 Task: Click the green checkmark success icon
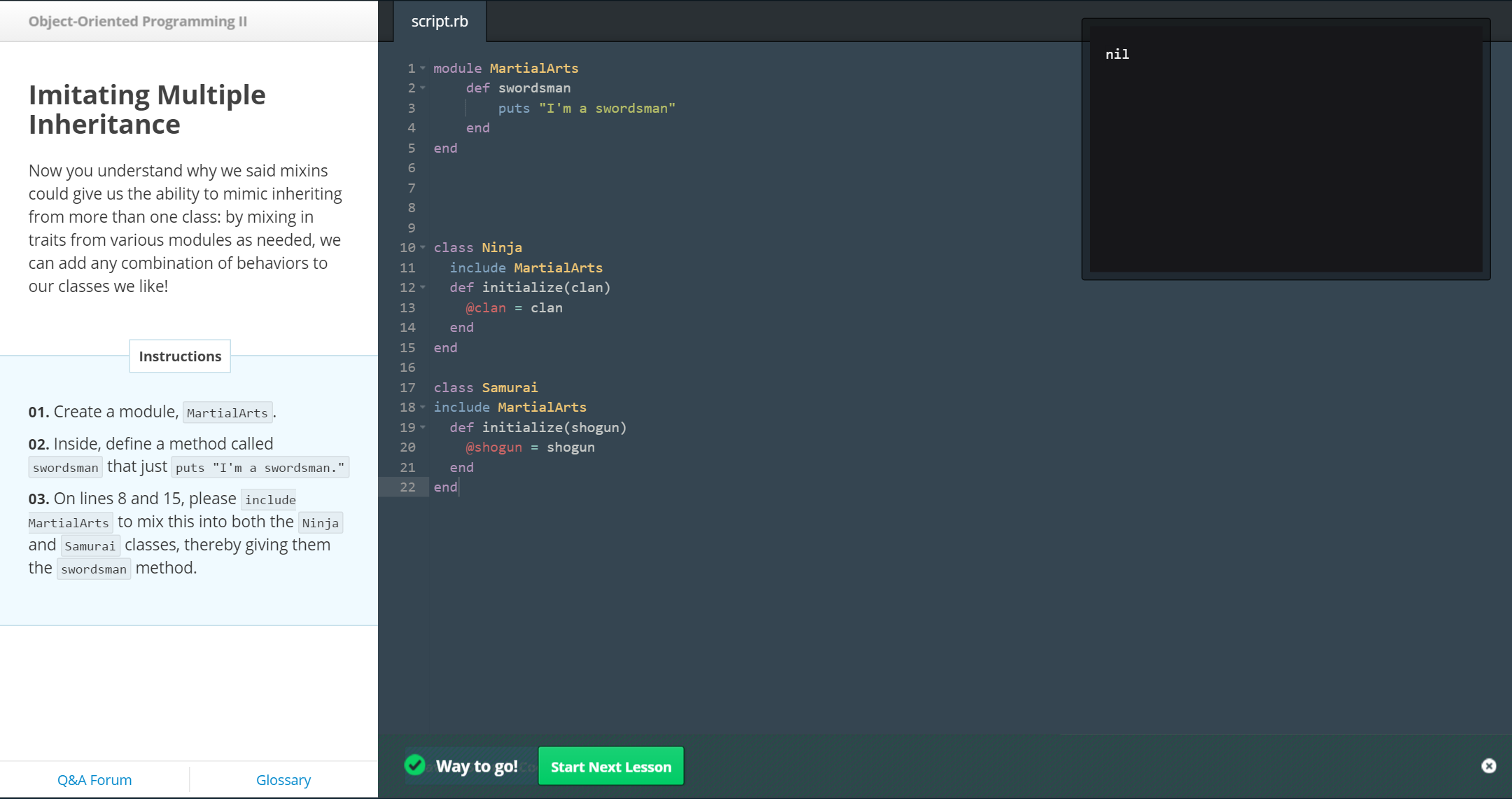click(x=415, y=765)
